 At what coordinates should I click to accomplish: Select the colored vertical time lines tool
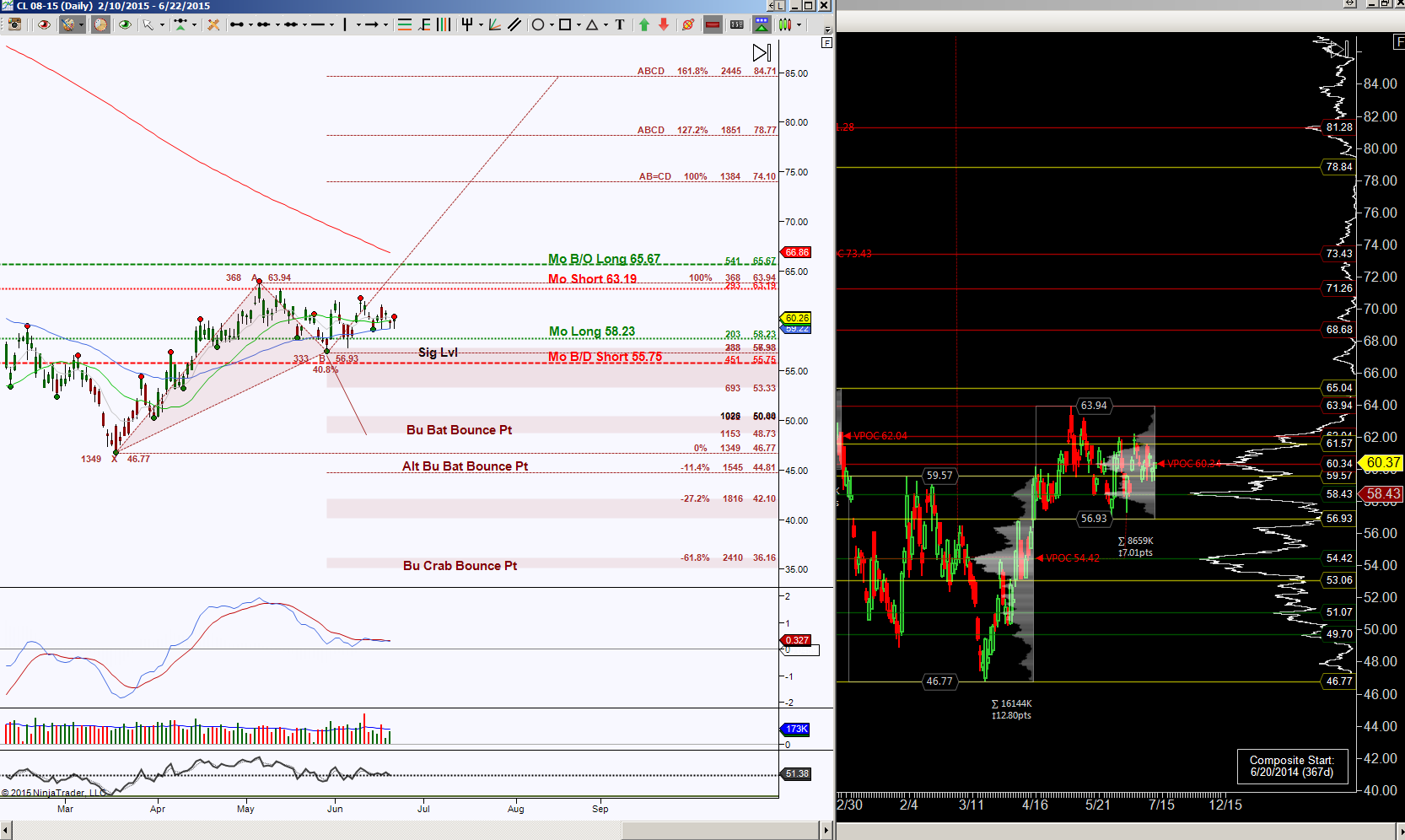[x=444, y=24]
